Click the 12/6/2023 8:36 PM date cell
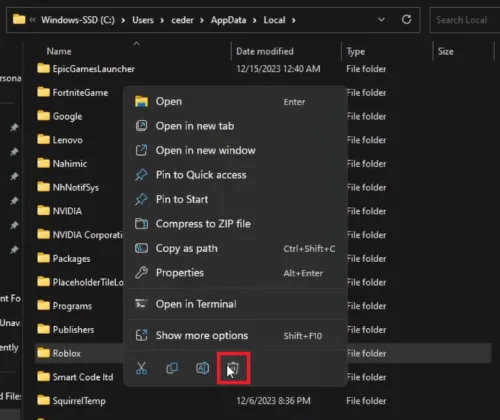This screenshot has width=500, height=420. [x=273, y=400]
